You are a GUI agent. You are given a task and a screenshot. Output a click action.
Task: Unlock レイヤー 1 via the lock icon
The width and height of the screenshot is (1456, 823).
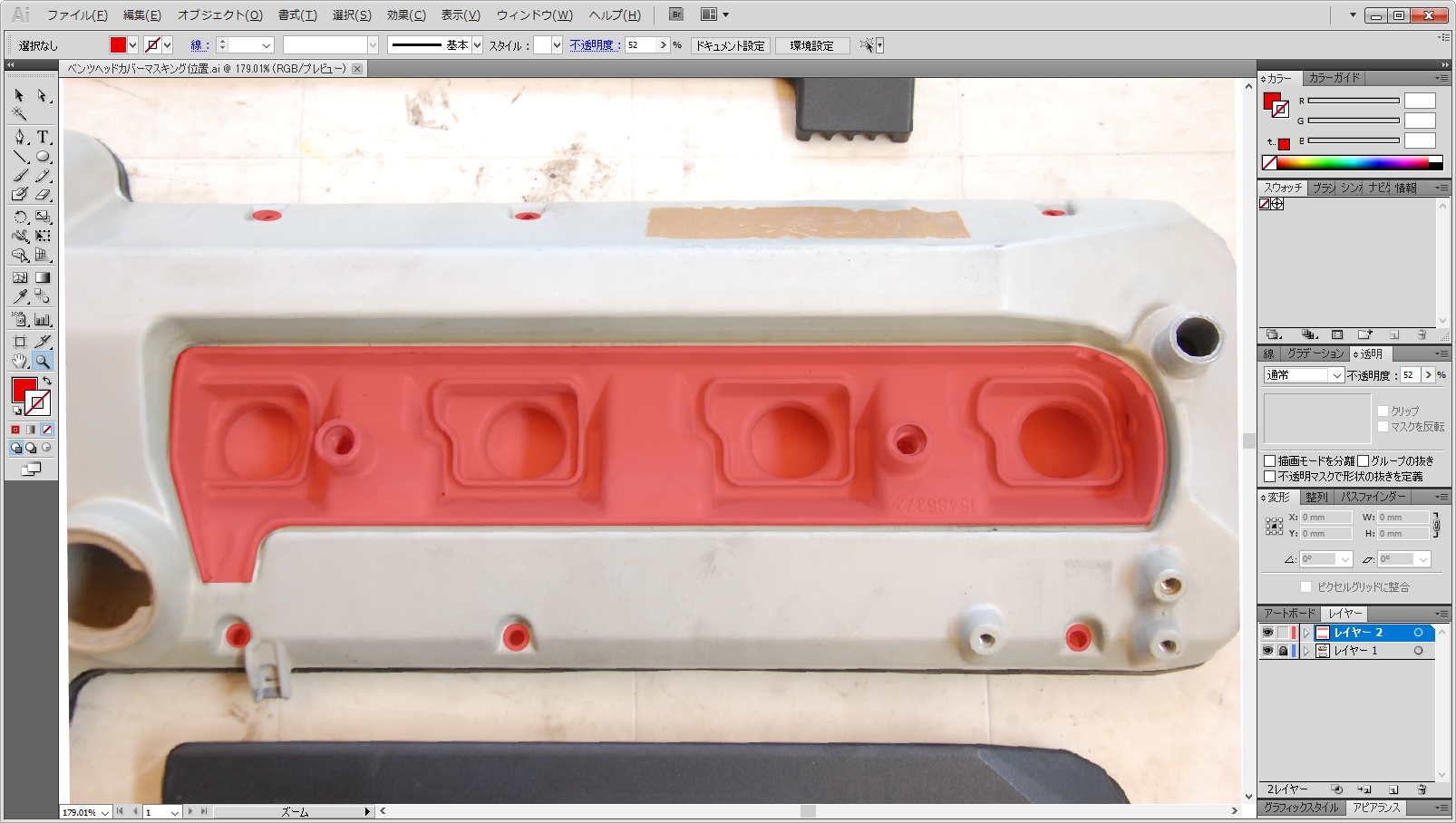(1283, 651)
